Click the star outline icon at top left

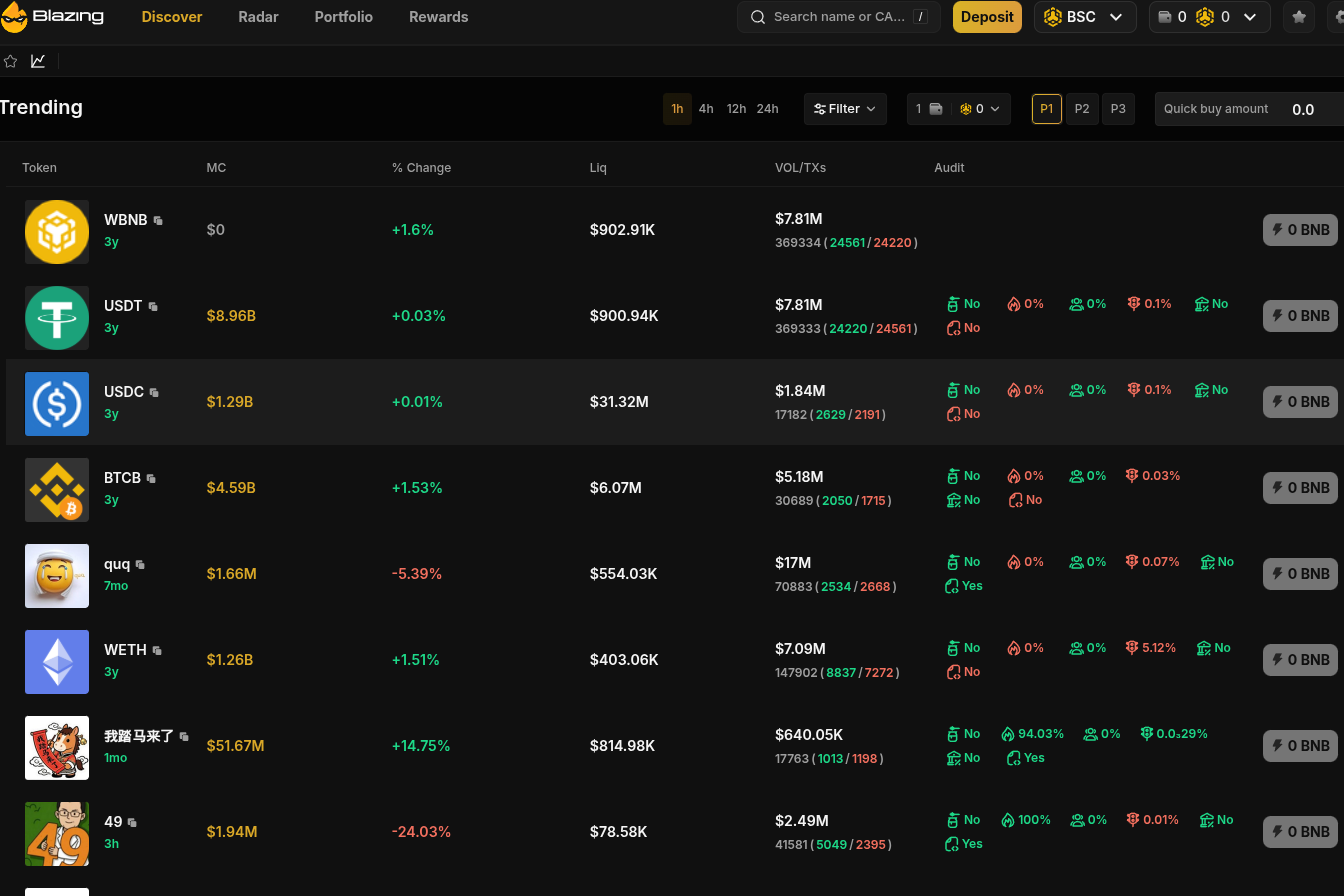10,61
